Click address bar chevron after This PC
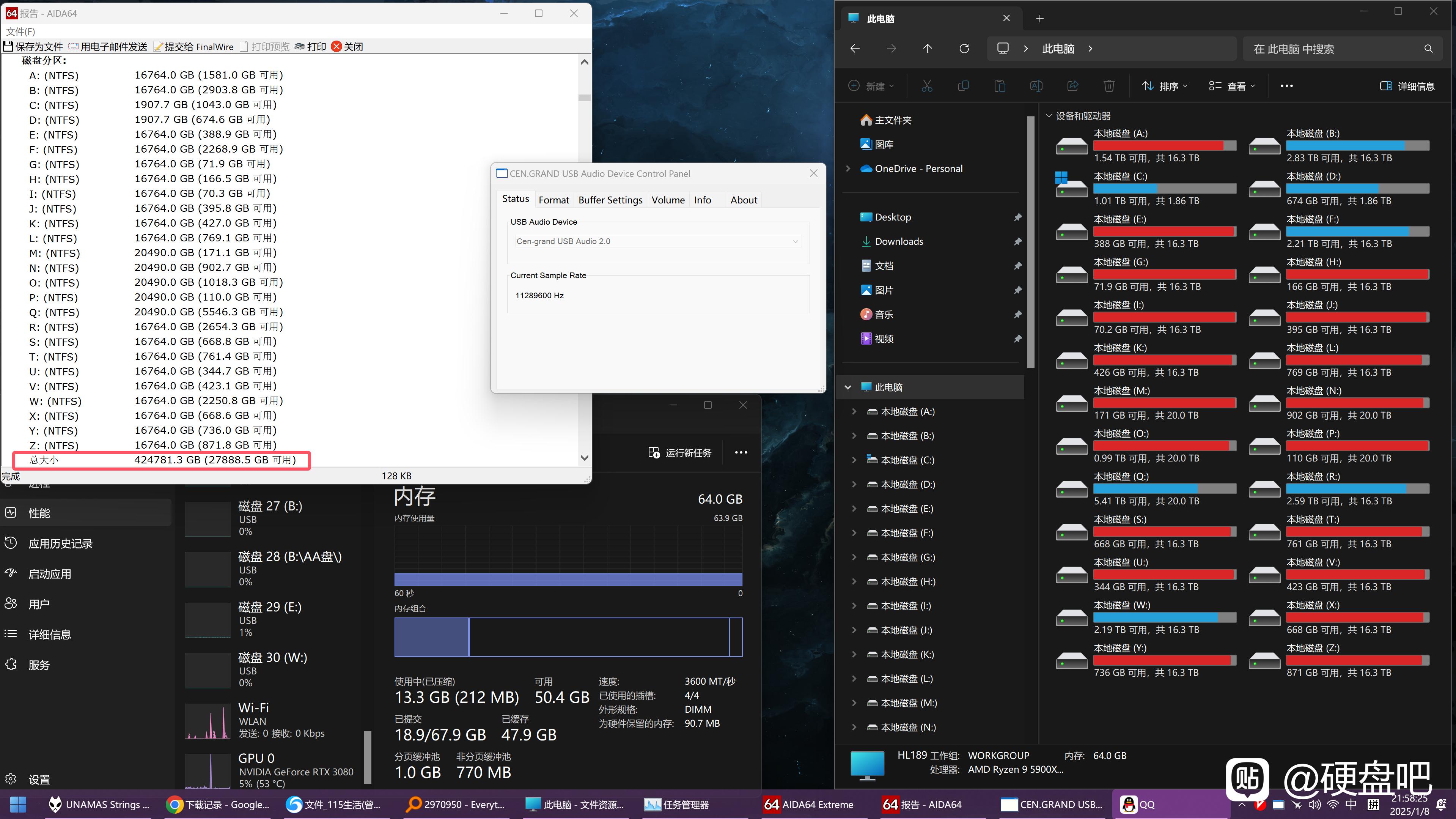Screen dimensions: 1456x819 tap(1090, 49)
